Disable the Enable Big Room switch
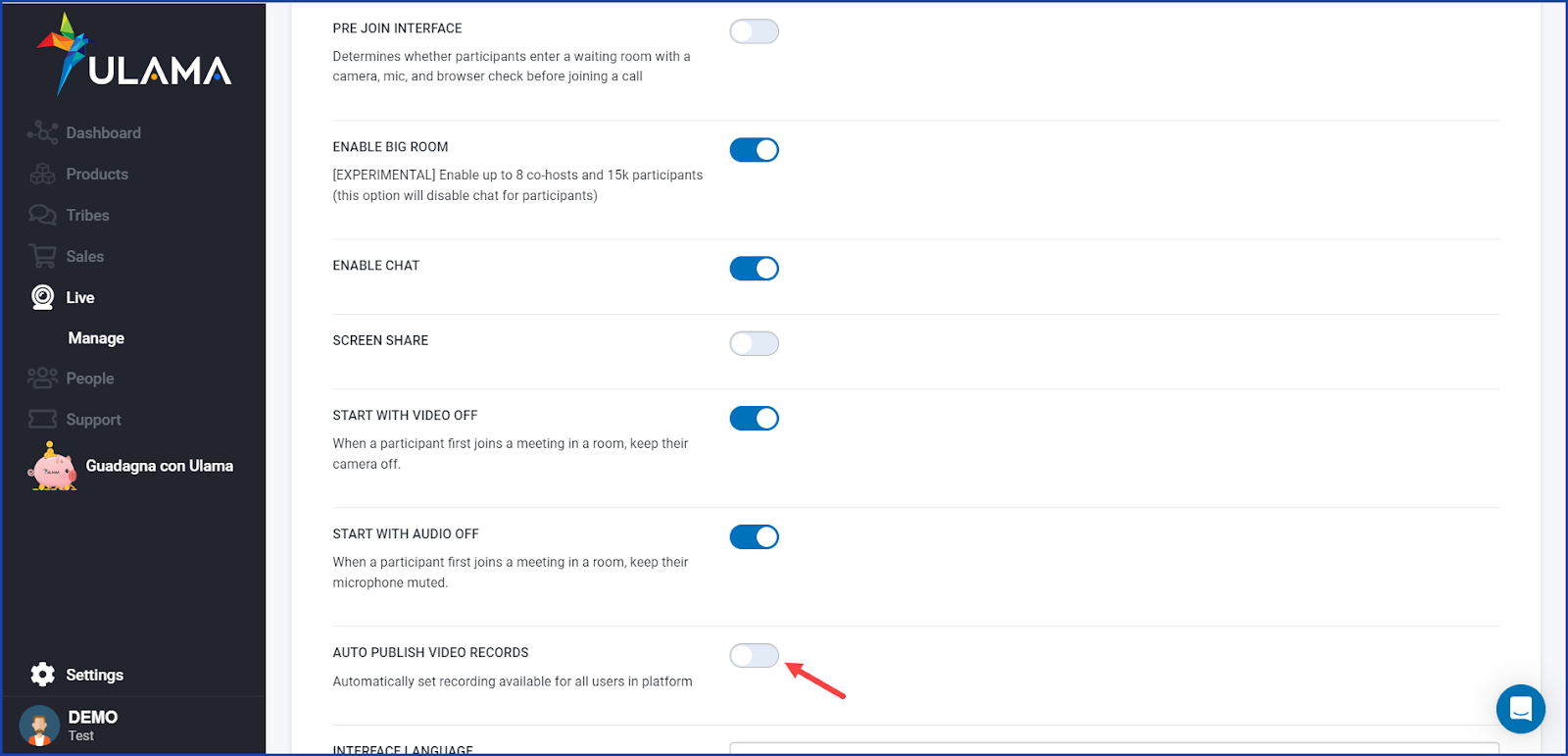Image resolution: width=1568 pixels, height=756 pixels. click(755, 150)
